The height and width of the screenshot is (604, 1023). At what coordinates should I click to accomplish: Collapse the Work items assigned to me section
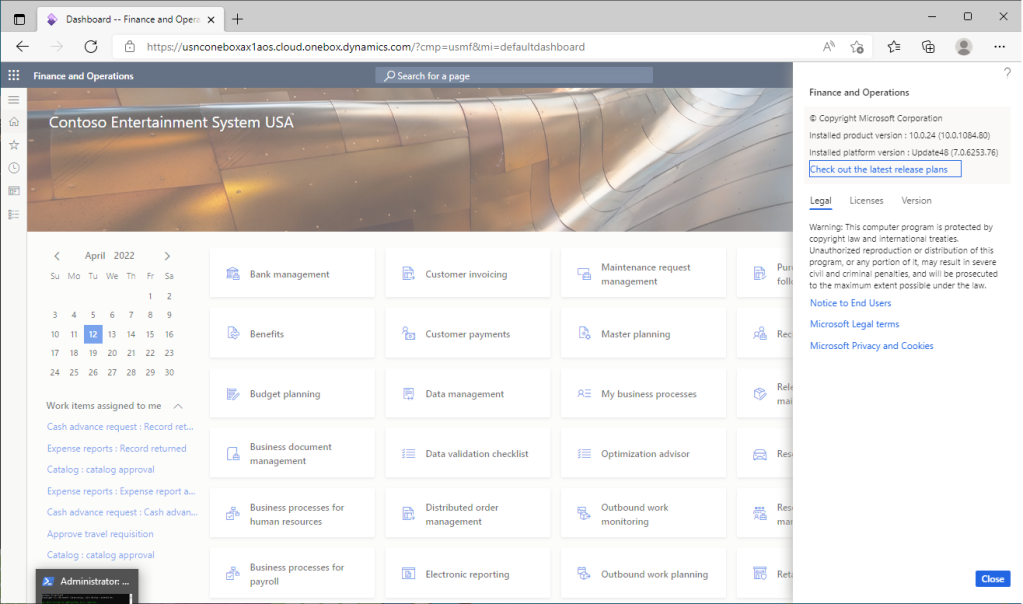(x=177, y=406)
